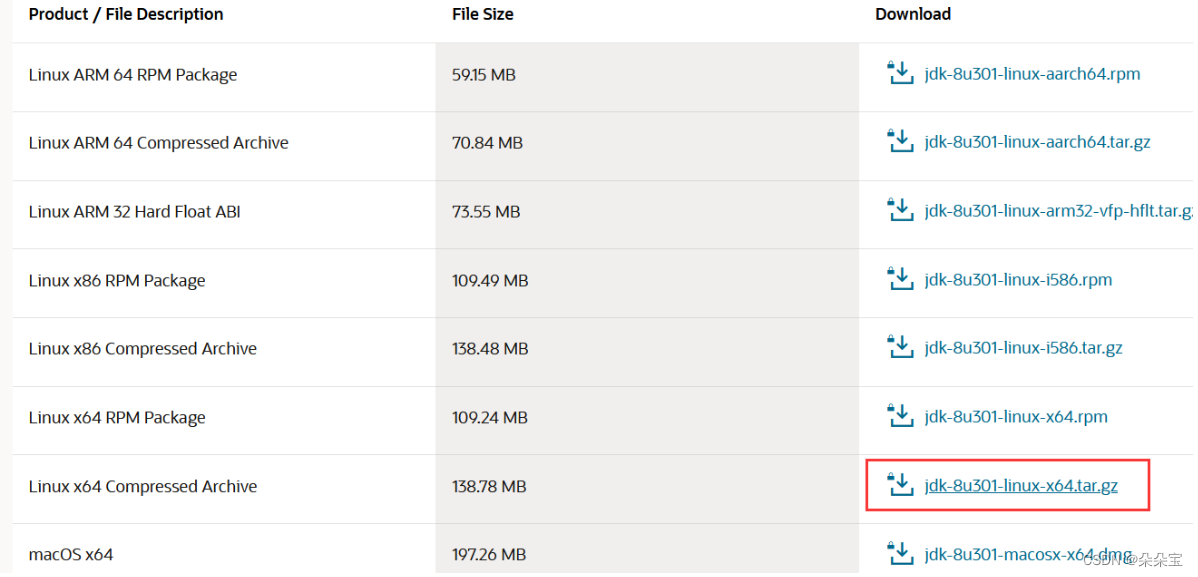Screen dimensions: 1198x577
Task: Download jdk-8u301-linux-arm32-vfp-hflt.tar.gz file link
Action: pos(1058,211)
